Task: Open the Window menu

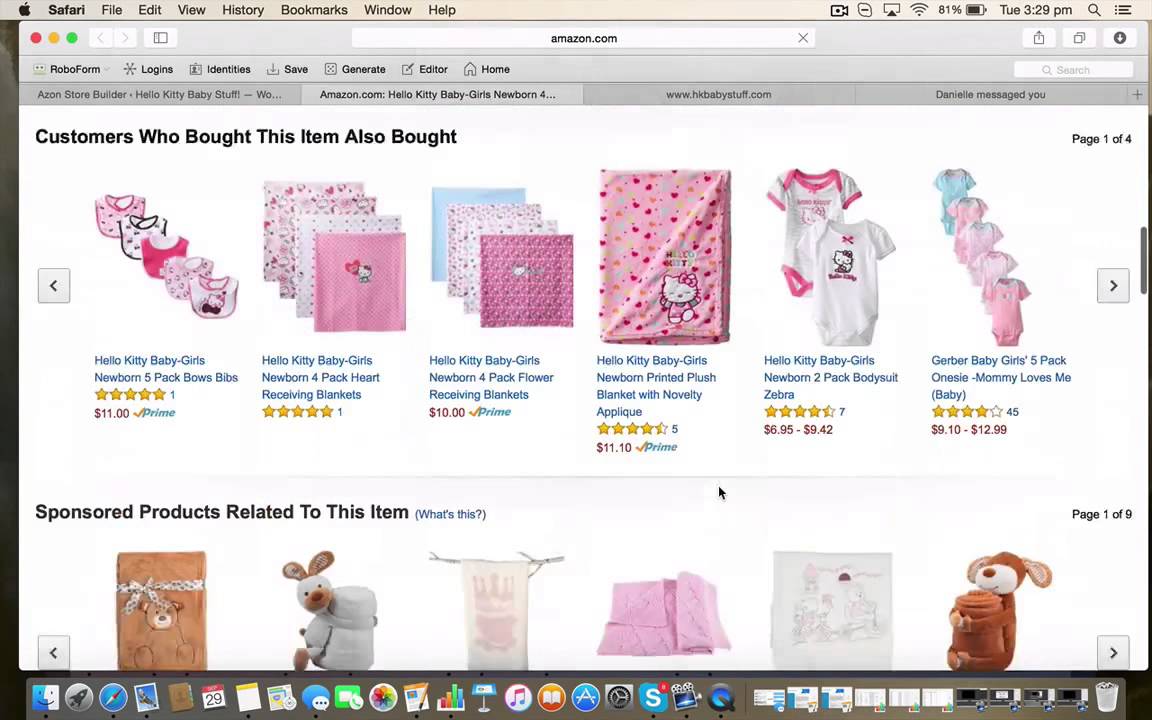Action: point(387,10)
